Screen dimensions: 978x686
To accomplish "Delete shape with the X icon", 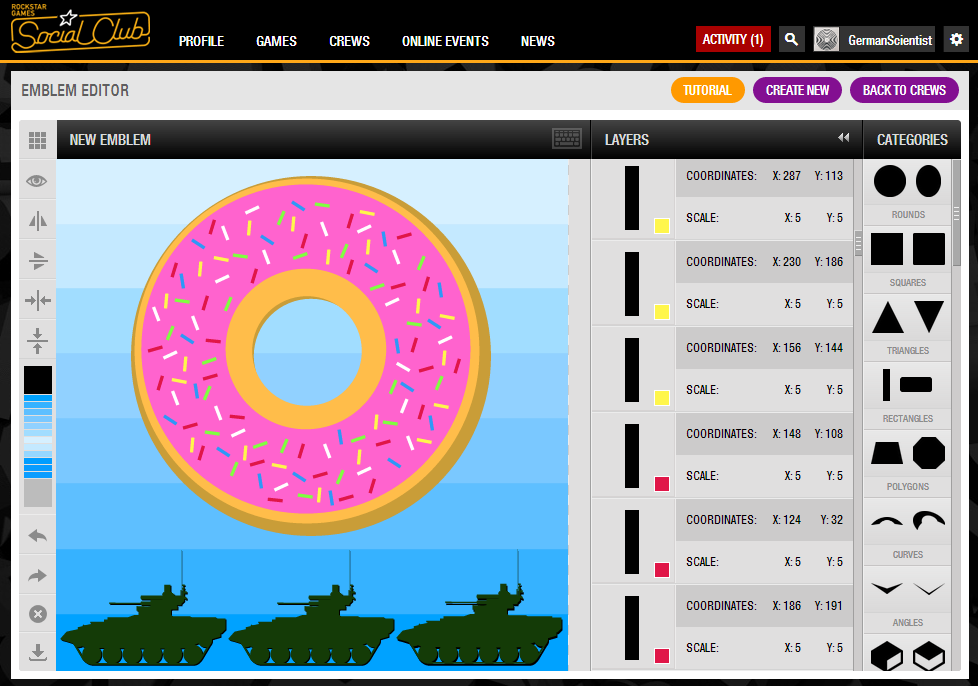I will tap(38, 614).
